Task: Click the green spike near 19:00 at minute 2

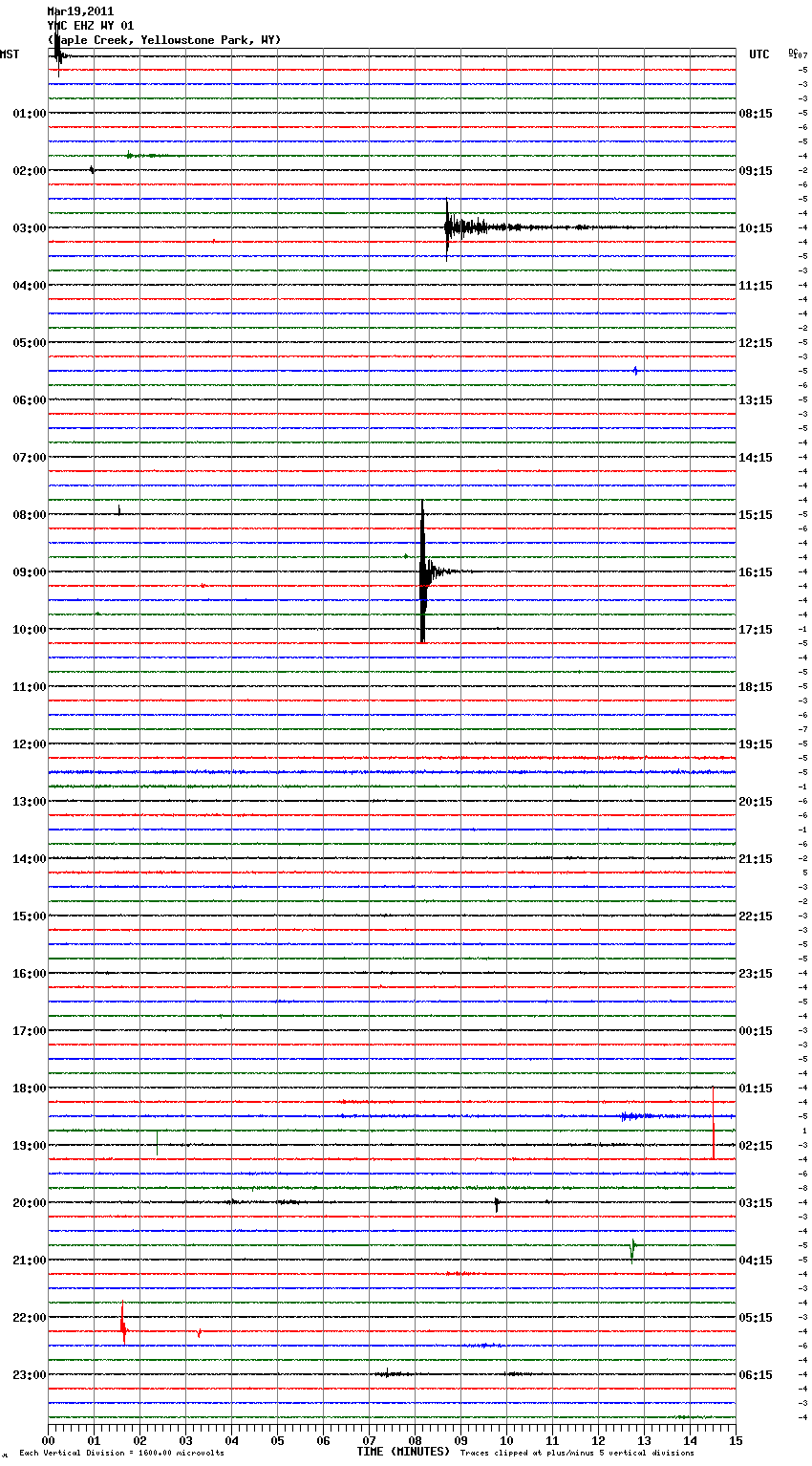Action: tap(157, 1143)
